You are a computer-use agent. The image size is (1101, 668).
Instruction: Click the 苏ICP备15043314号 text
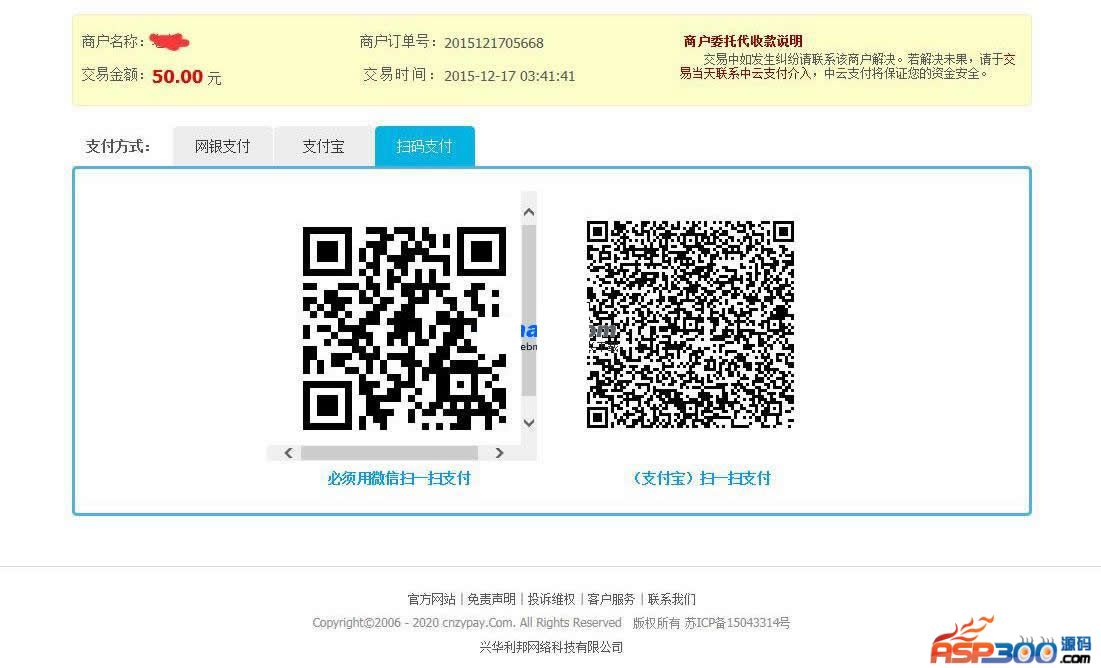pyautogui.click(x=737, y=623)
